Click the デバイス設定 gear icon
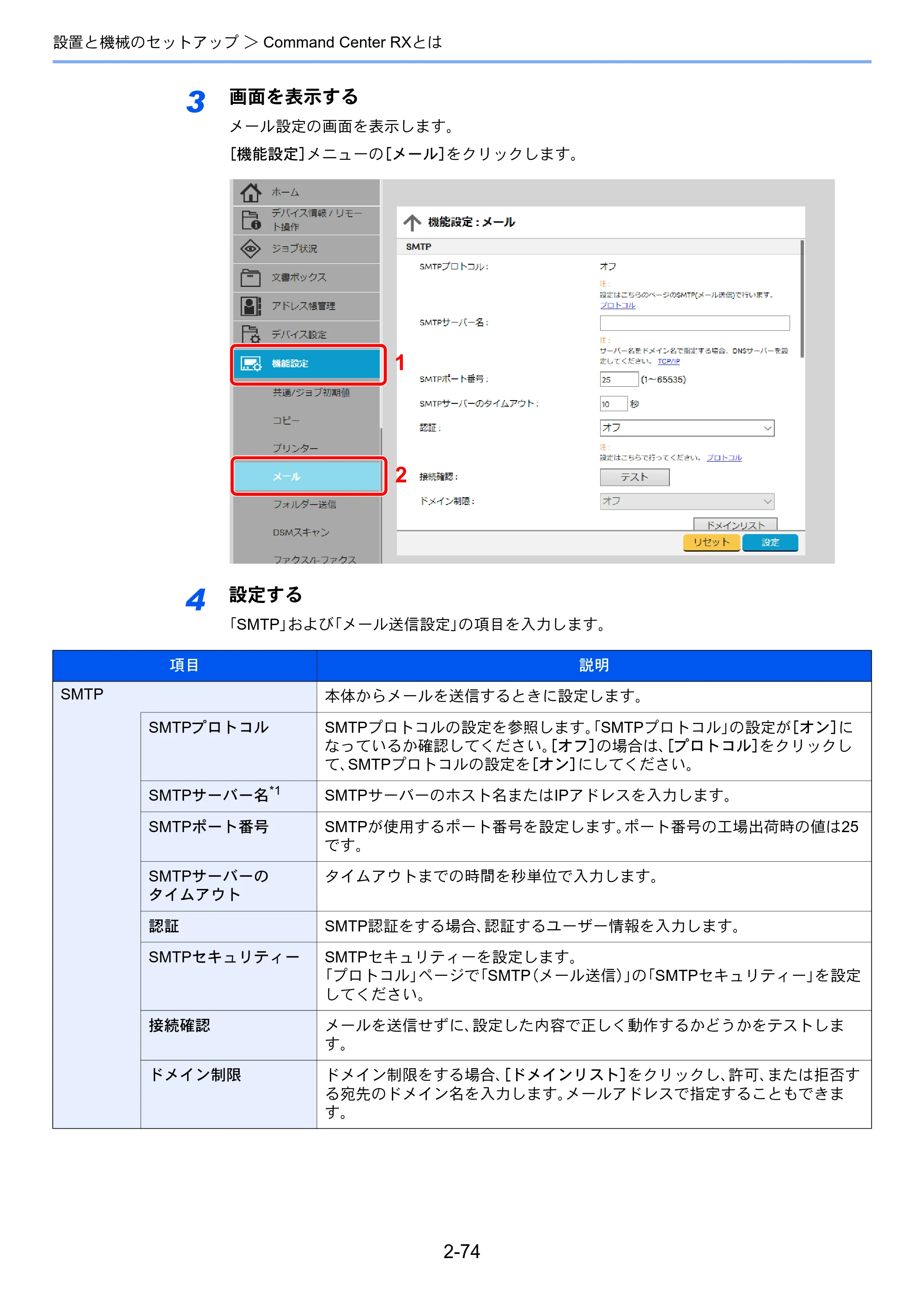 click(x=251, y=335)
